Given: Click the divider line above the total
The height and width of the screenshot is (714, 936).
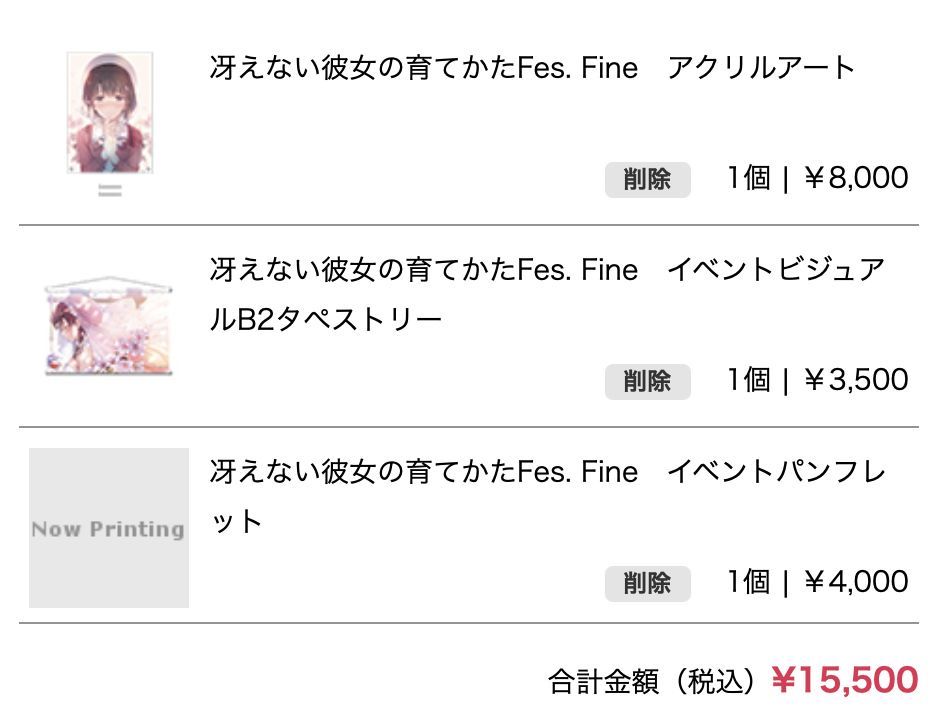Looking at the screenshot, I should click(468, 623).
